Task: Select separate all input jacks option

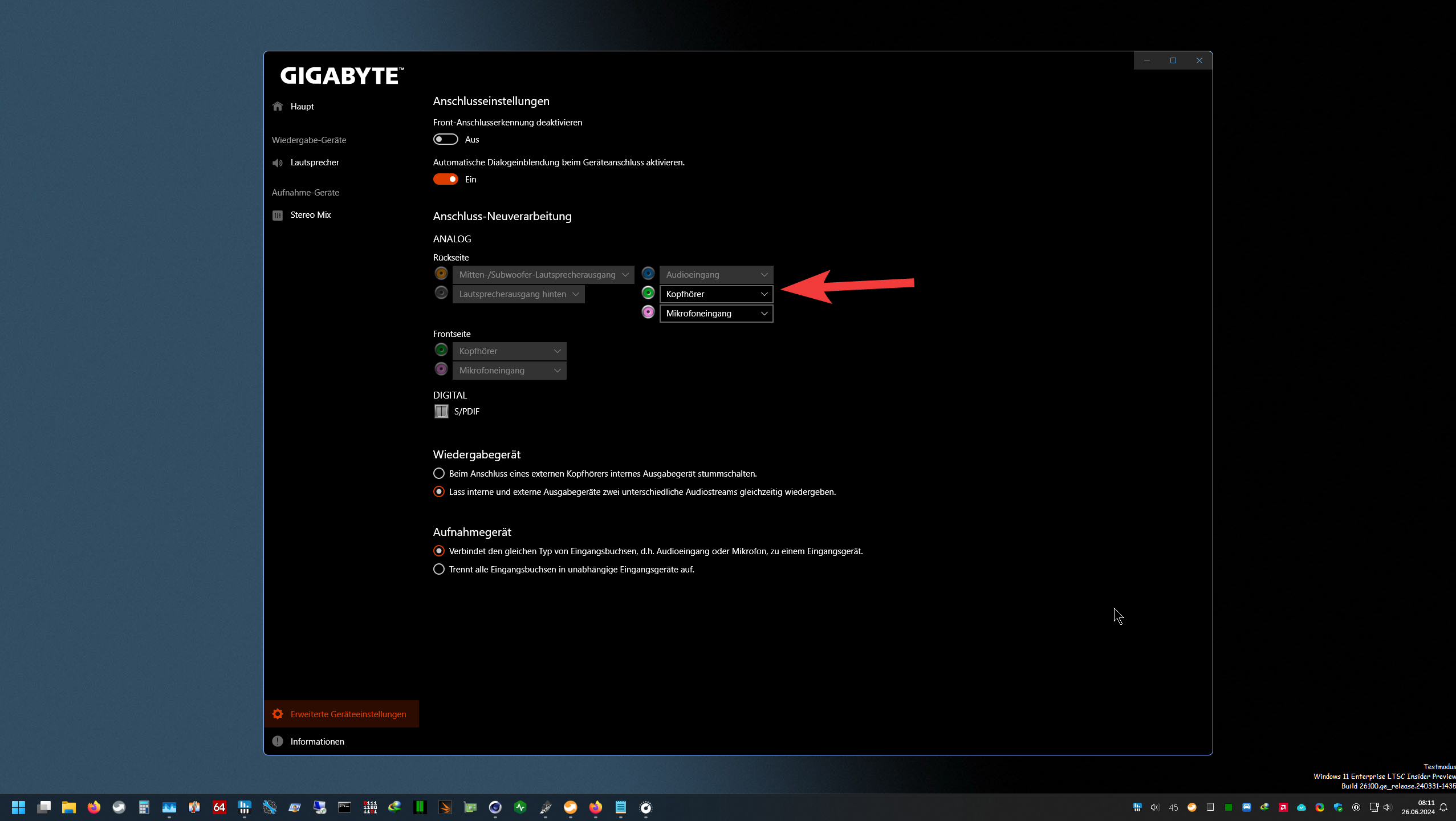Action: 439,570
